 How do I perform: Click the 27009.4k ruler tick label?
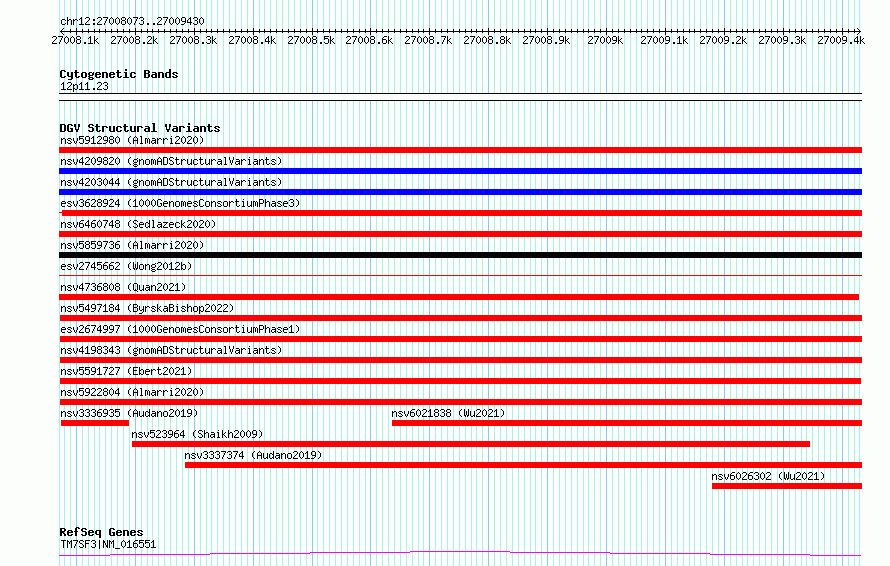click(841, 40)
